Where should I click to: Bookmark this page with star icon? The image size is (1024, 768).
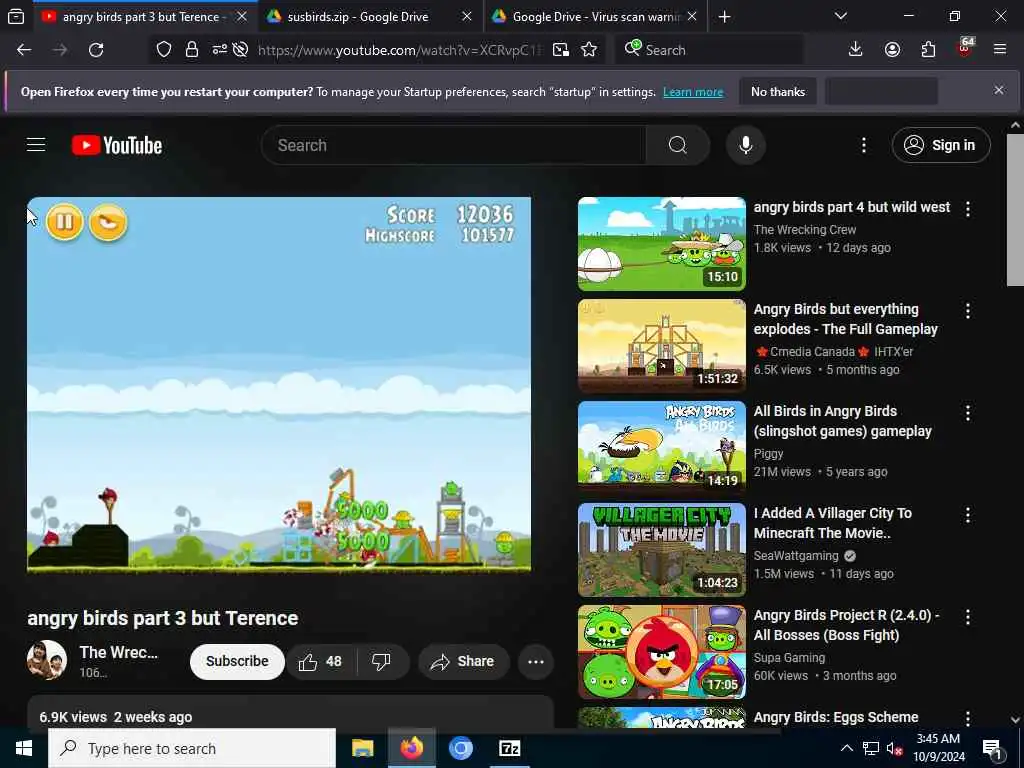click(x=588, y=50)
